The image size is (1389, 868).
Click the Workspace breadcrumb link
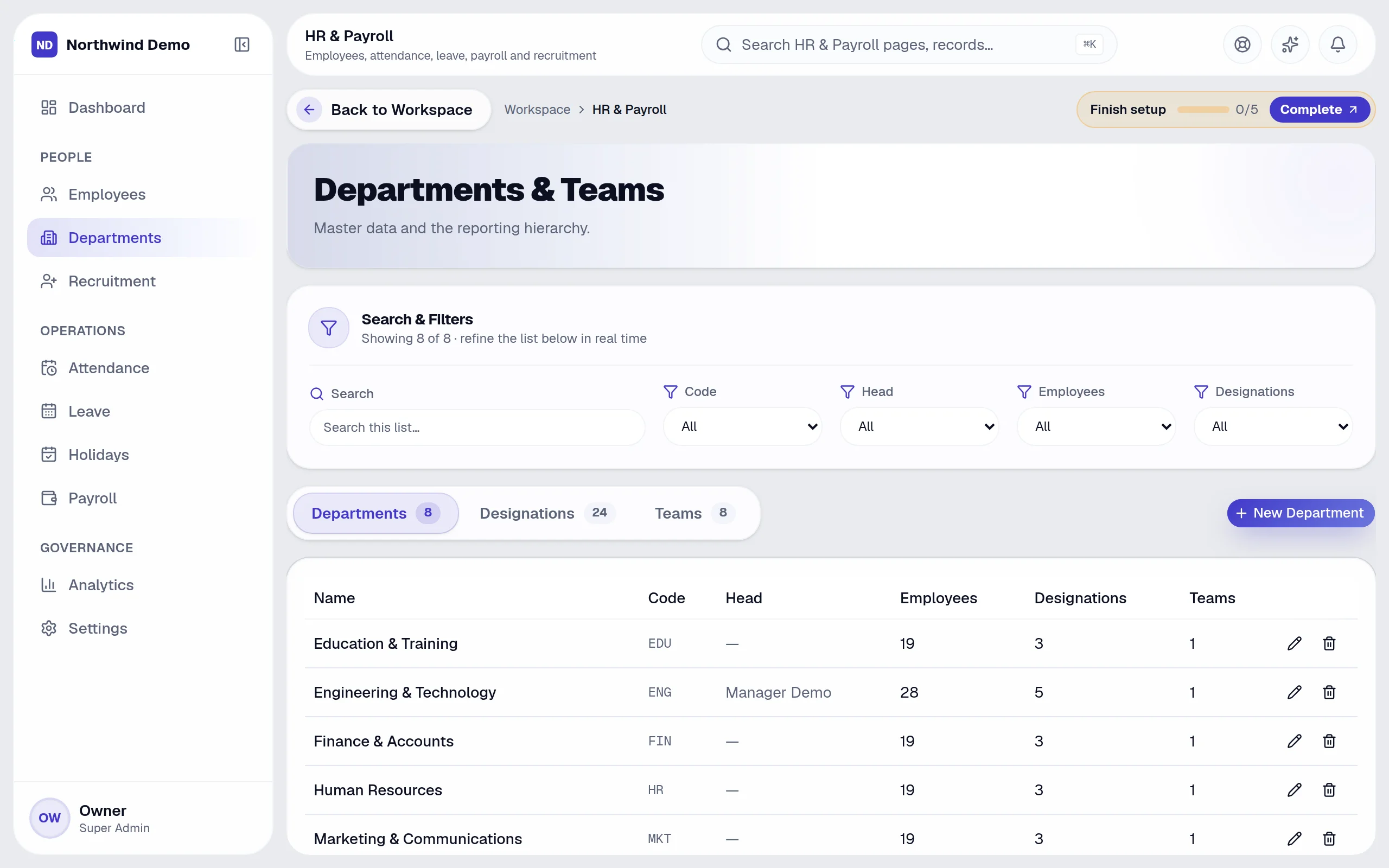[537, 109]
